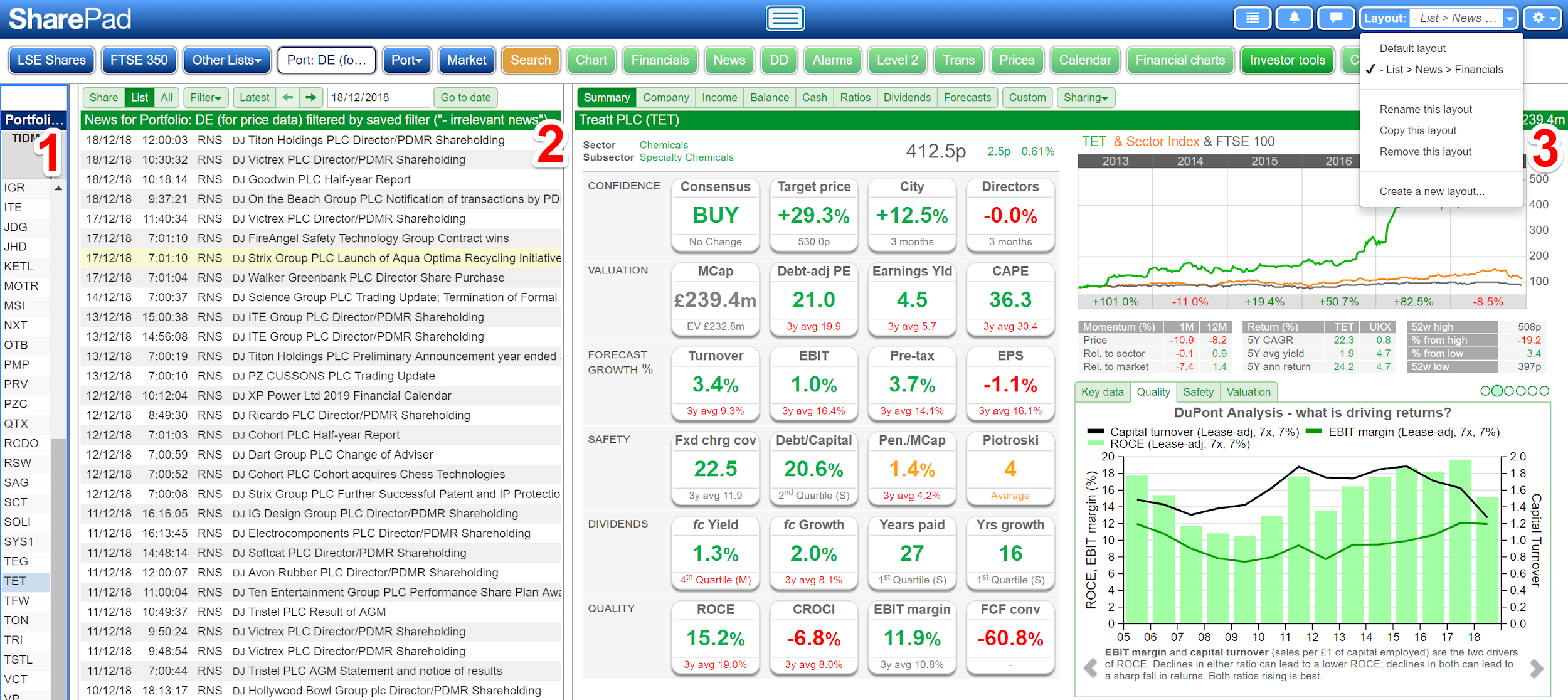Open the alarm bell notifications icon
This screenshot has width=1568, height=700.
tap(1294, 18)
